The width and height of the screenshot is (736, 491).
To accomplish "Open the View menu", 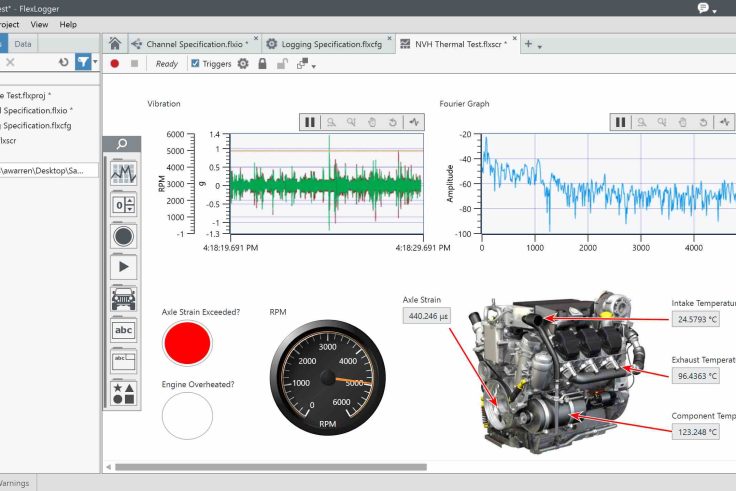I will (x=39, y=24).
